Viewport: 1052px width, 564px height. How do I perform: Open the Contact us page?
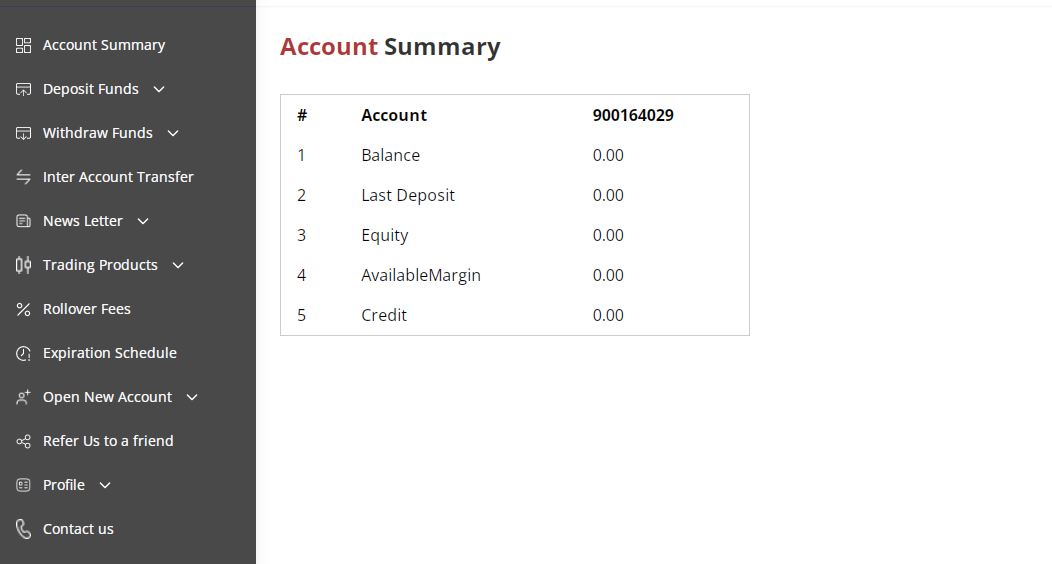click(x=78, y=529)
